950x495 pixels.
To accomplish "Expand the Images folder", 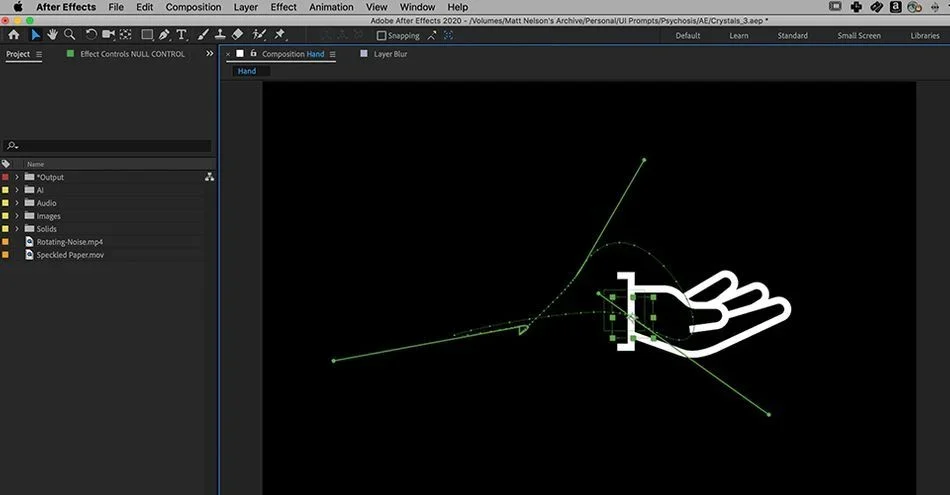I will [17, 216].
